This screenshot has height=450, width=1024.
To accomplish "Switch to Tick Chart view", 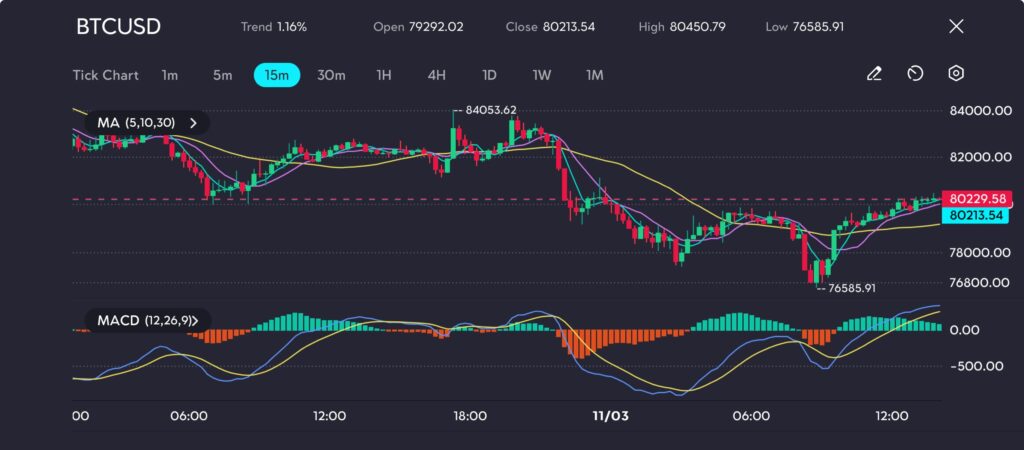I will (x=105, y=75).
